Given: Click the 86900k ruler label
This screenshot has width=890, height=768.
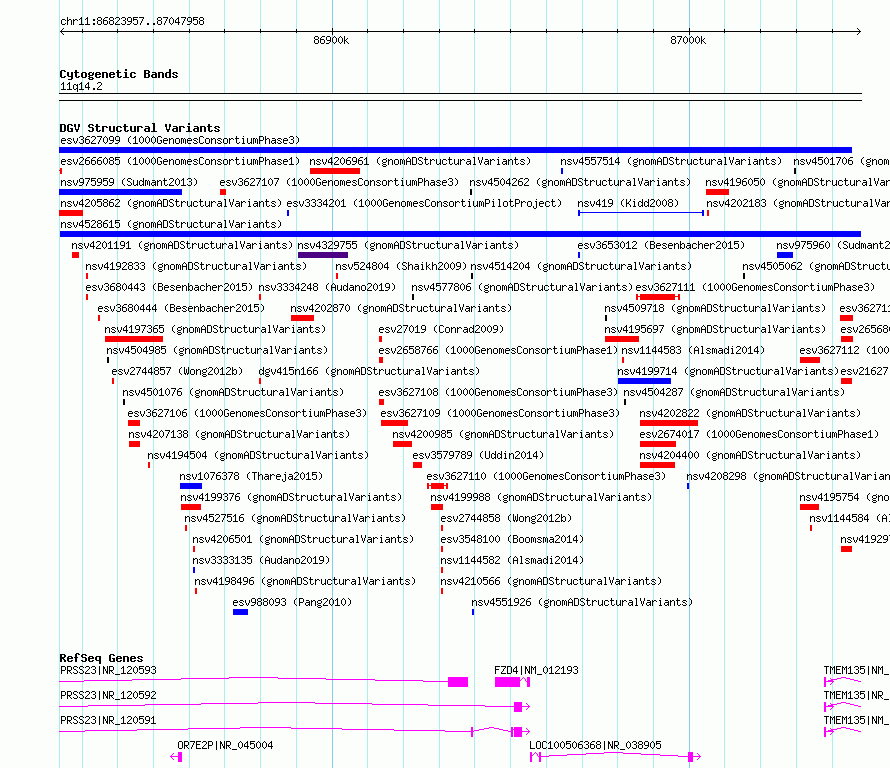Looking at the screenshot, I should (331, 40).
